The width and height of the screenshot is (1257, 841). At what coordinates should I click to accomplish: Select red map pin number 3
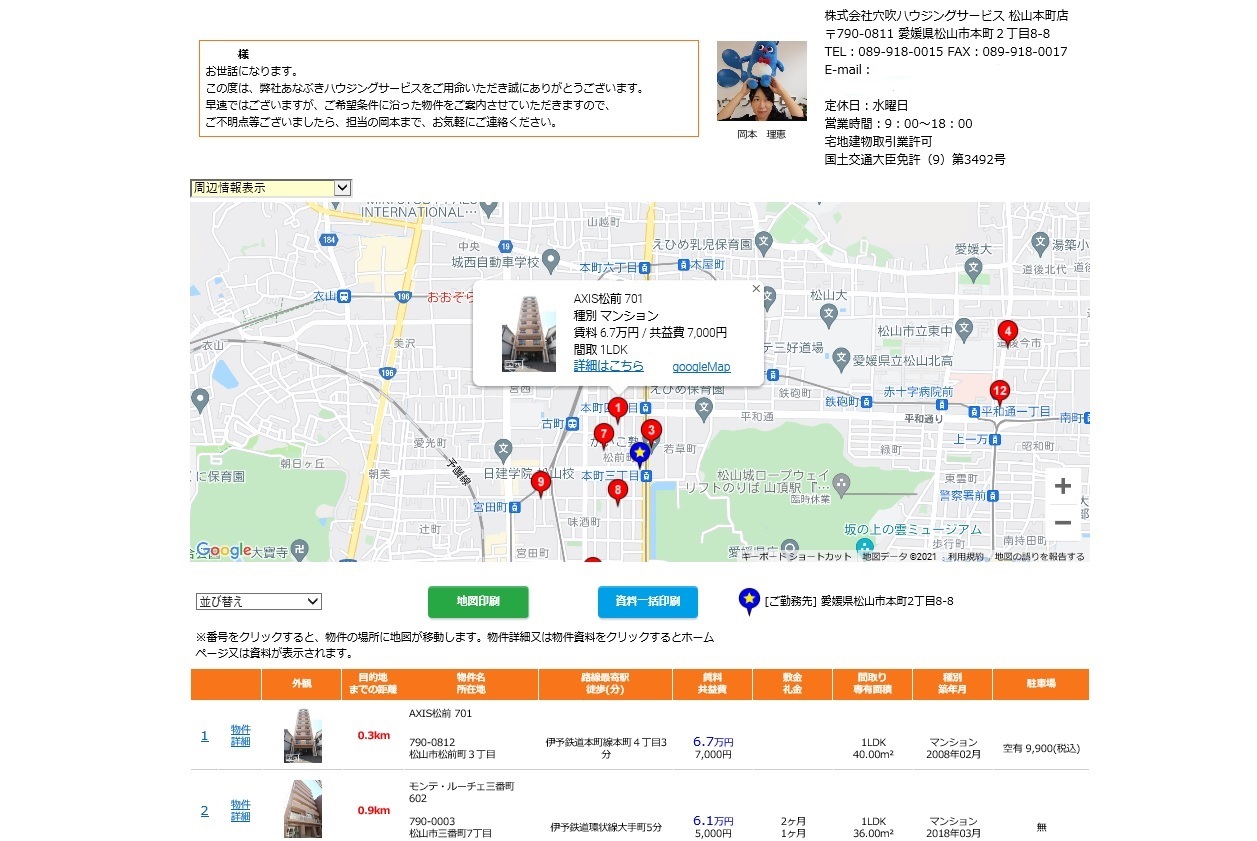tap(651, 431)
